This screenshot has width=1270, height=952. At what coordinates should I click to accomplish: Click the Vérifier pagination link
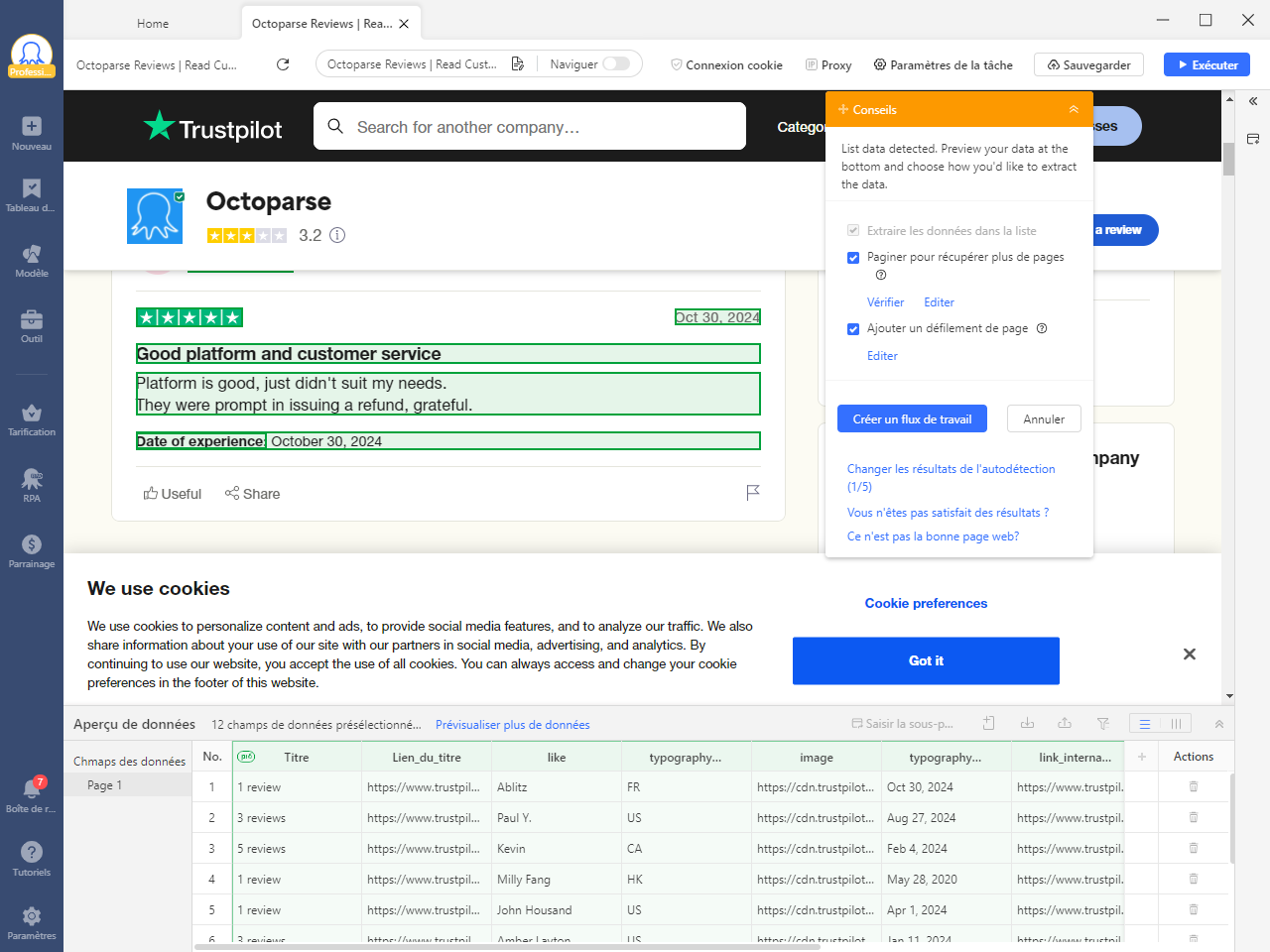(x=885, y=302)
